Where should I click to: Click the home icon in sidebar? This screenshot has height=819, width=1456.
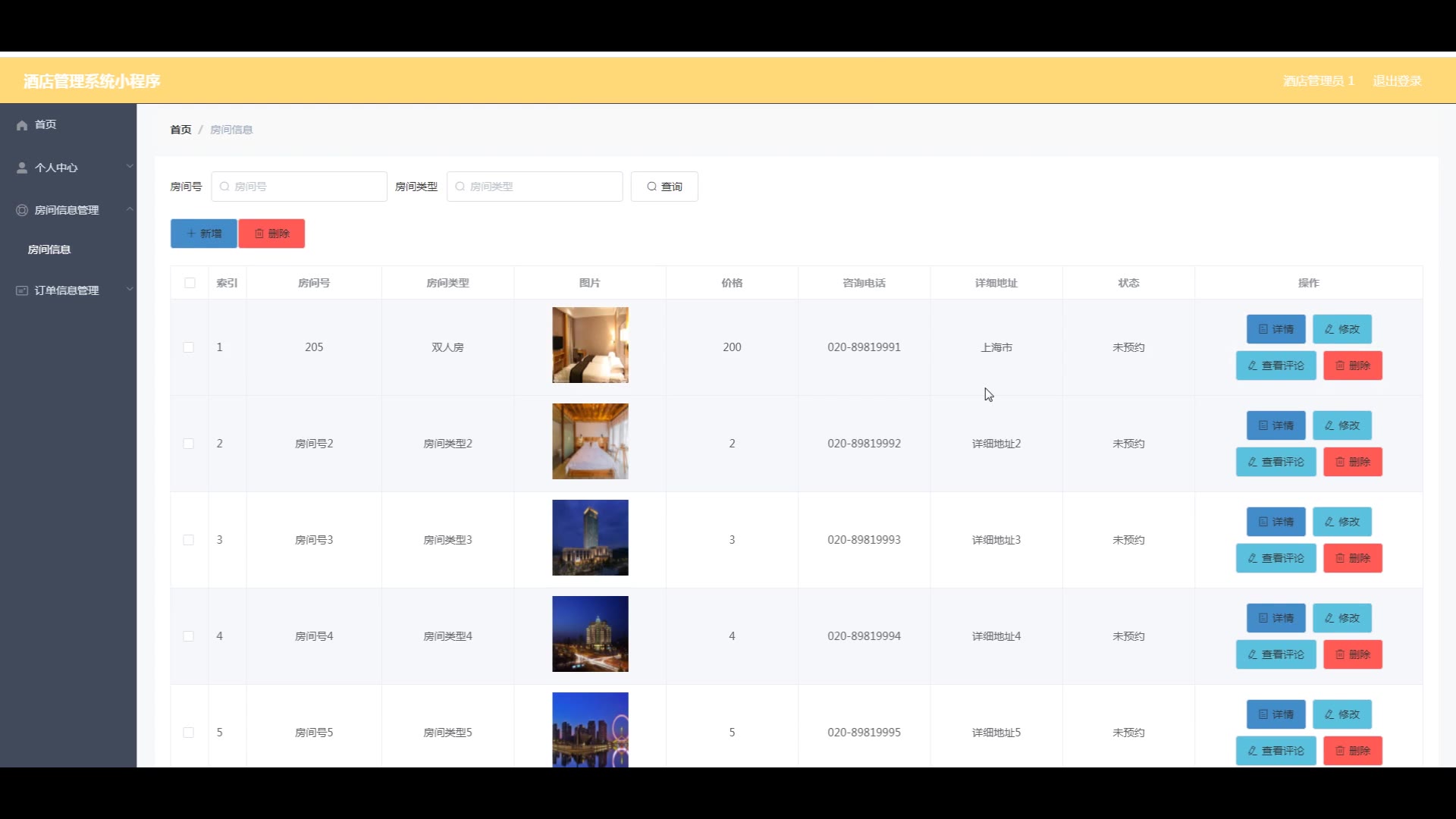coord(22,125)
